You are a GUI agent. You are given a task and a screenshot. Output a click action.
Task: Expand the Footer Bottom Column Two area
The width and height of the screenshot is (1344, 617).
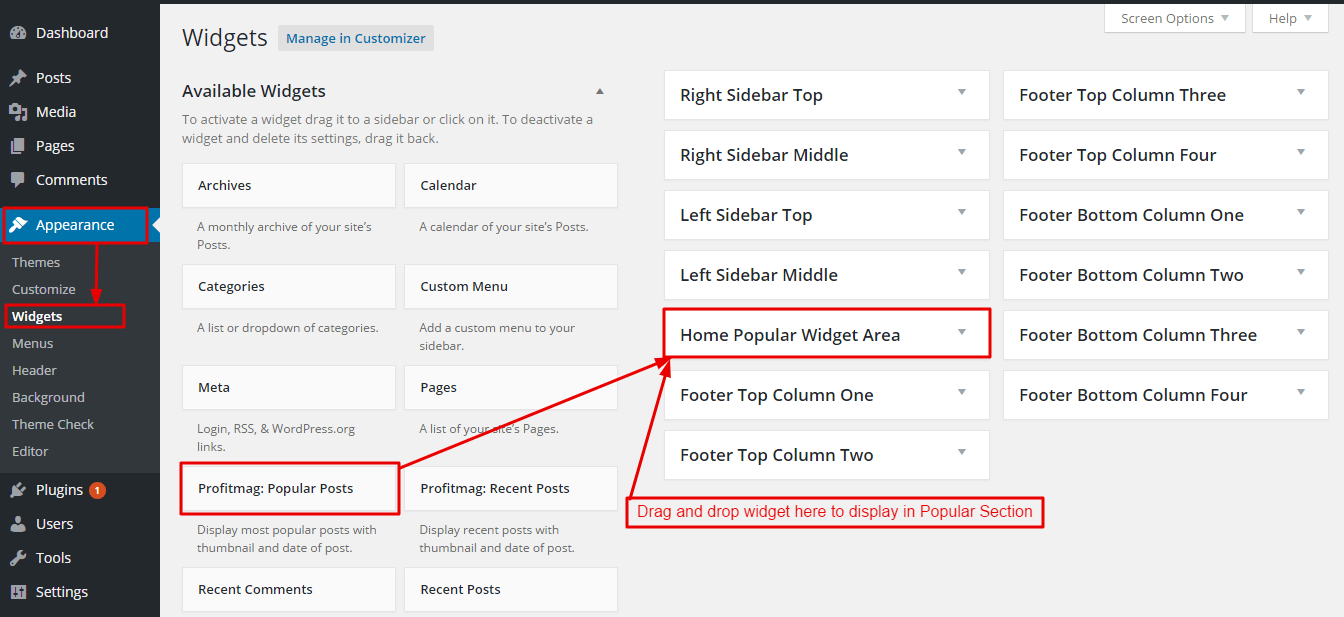pos(1301,272)
